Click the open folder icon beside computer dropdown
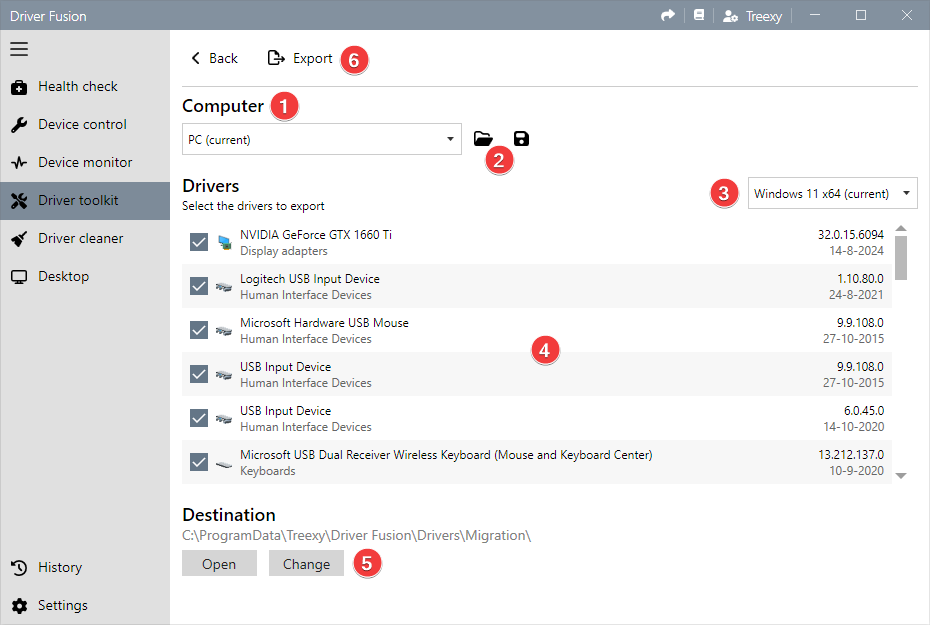Screen dimensions: 930x625 coord(483,139)
